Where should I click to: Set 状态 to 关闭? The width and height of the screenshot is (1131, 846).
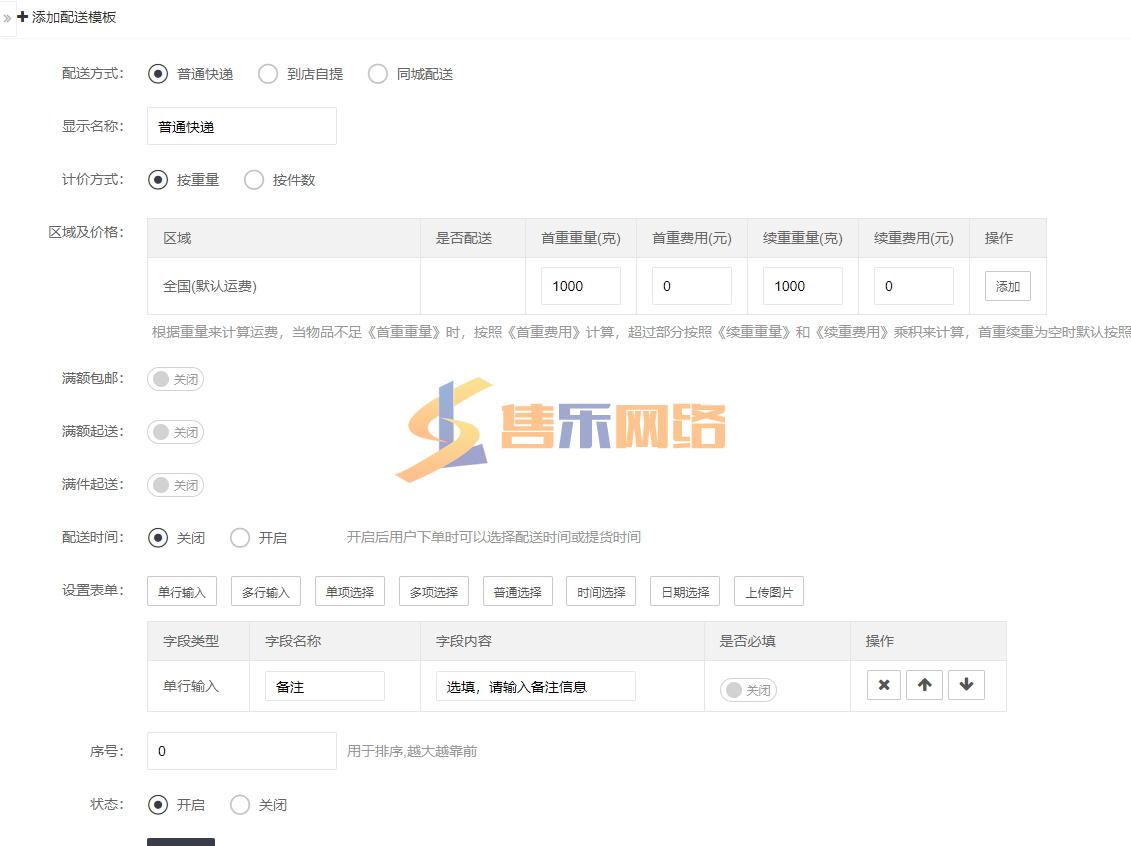click(240, 805)
